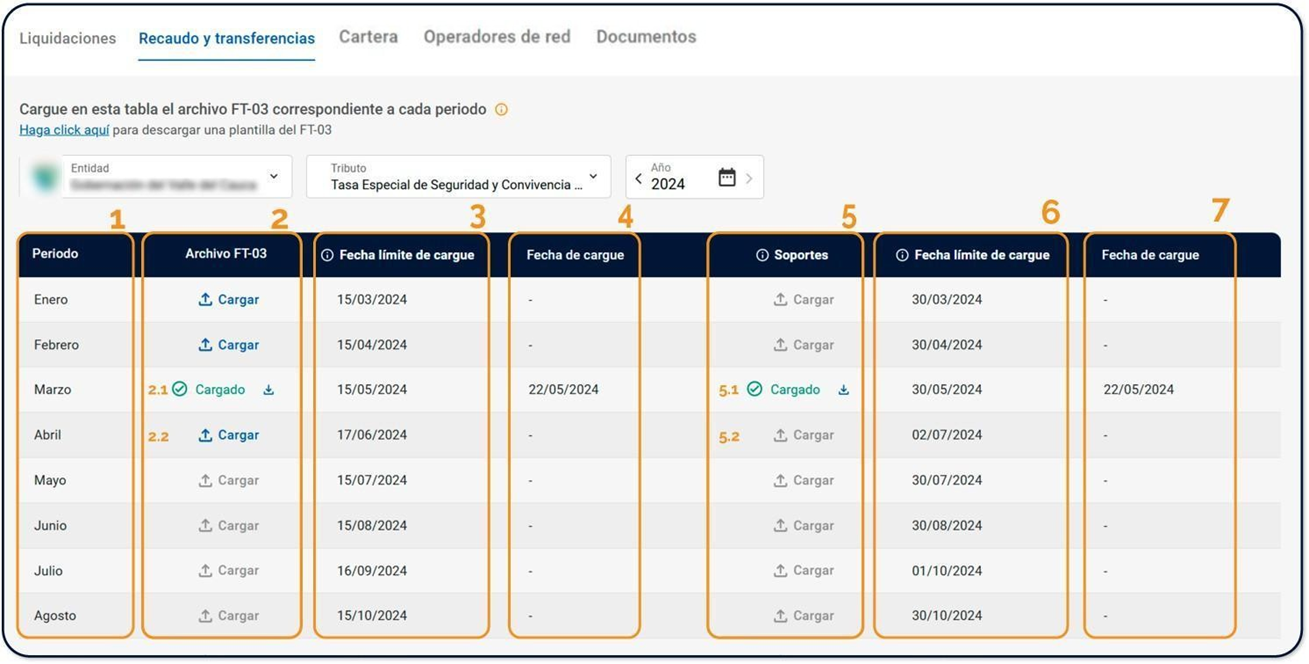Go to the Documentos tab
The width and height of the screenshot is (1309, 664).
click(646, 37)
